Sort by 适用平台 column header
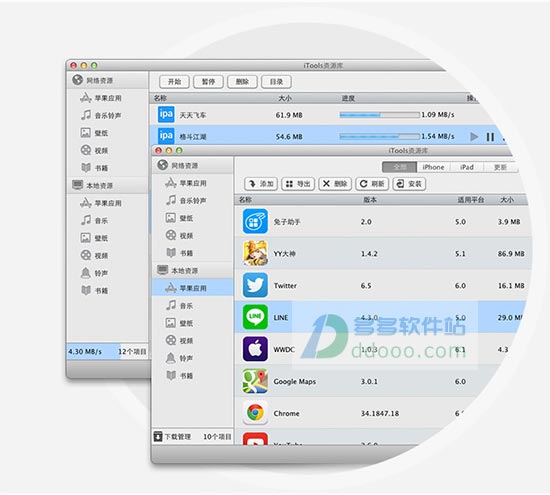The height and width of the screenshot is (495, 550). point(471,200)
